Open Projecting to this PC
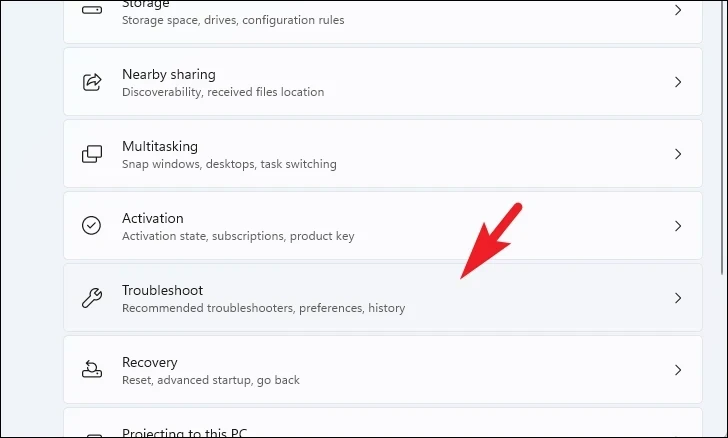Viewport: 728px width, 438px height. click(x=383, y=423)
